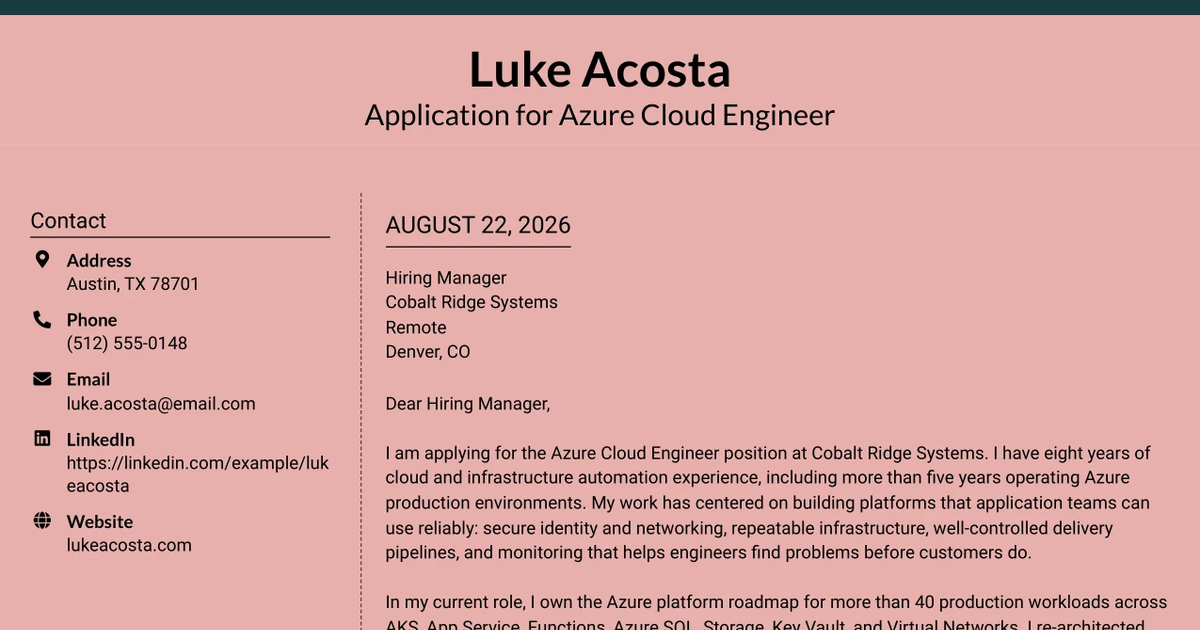Viewport: 1200px width, 630px height.
Task: Click the luke.acosta@email.com address
Action: coord(161,404)
